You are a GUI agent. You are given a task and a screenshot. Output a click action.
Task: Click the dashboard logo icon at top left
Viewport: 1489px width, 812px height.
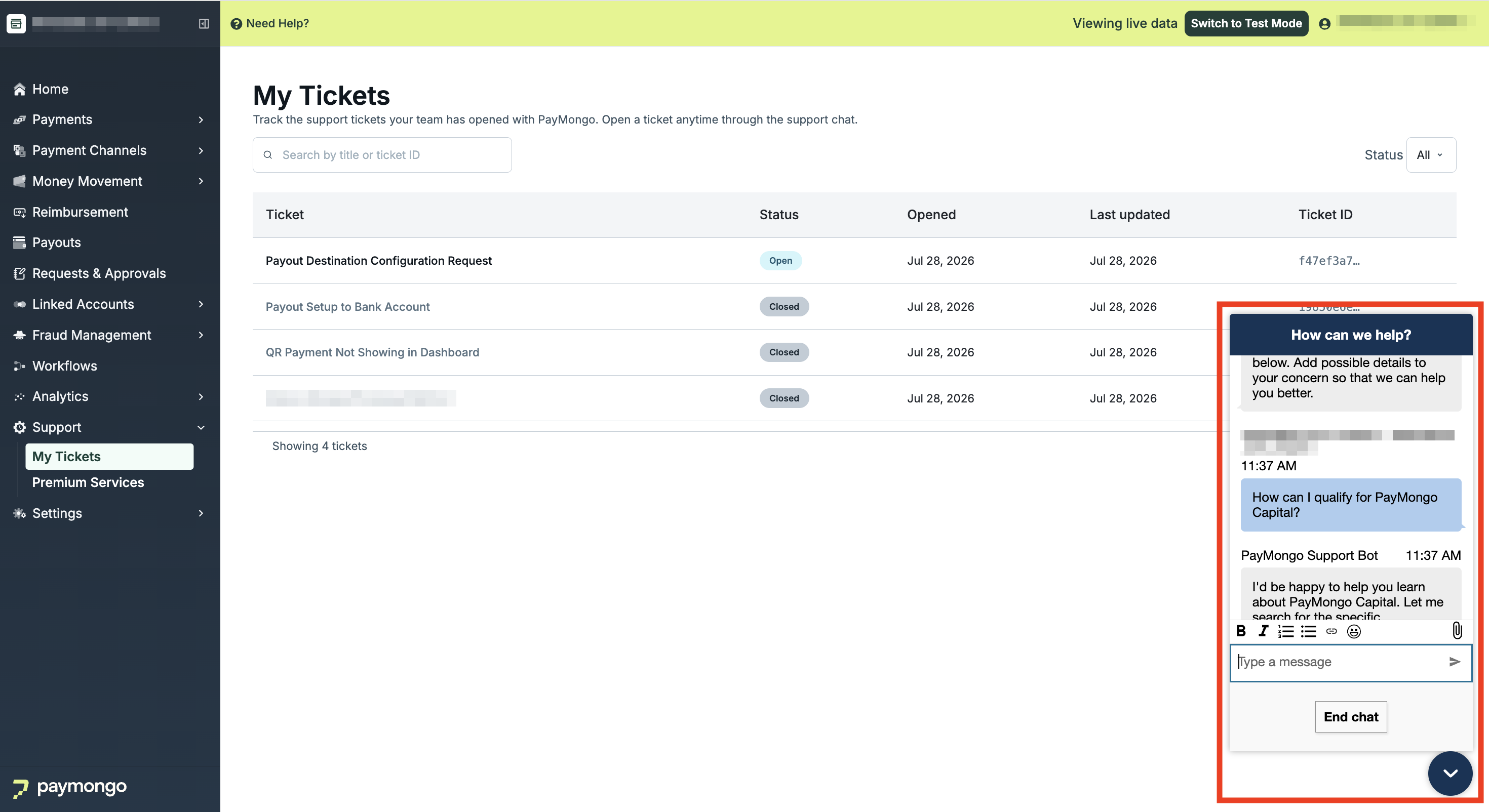[16, 24]
